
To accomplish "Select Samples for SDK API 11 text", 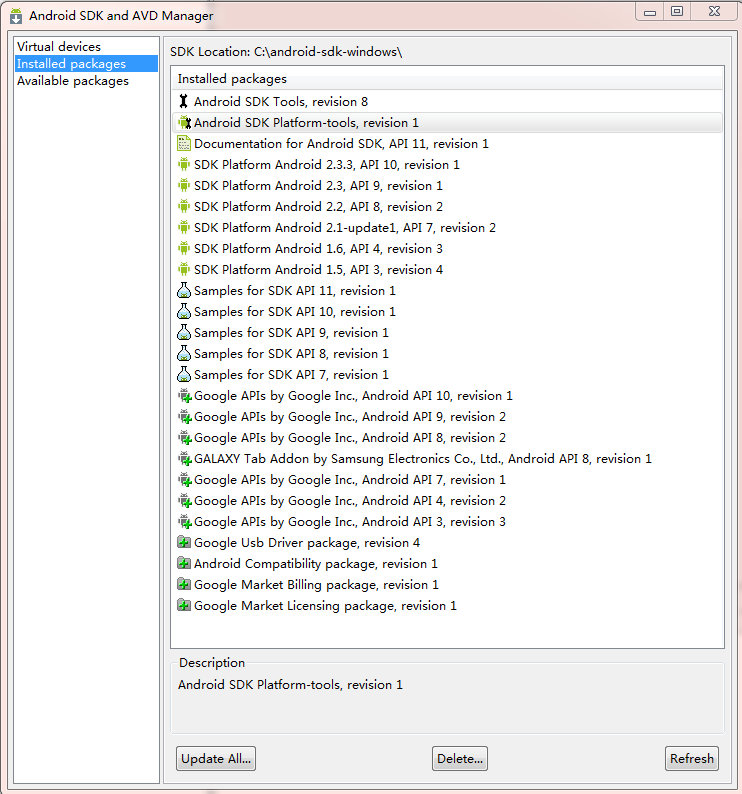I will [295, 291].
